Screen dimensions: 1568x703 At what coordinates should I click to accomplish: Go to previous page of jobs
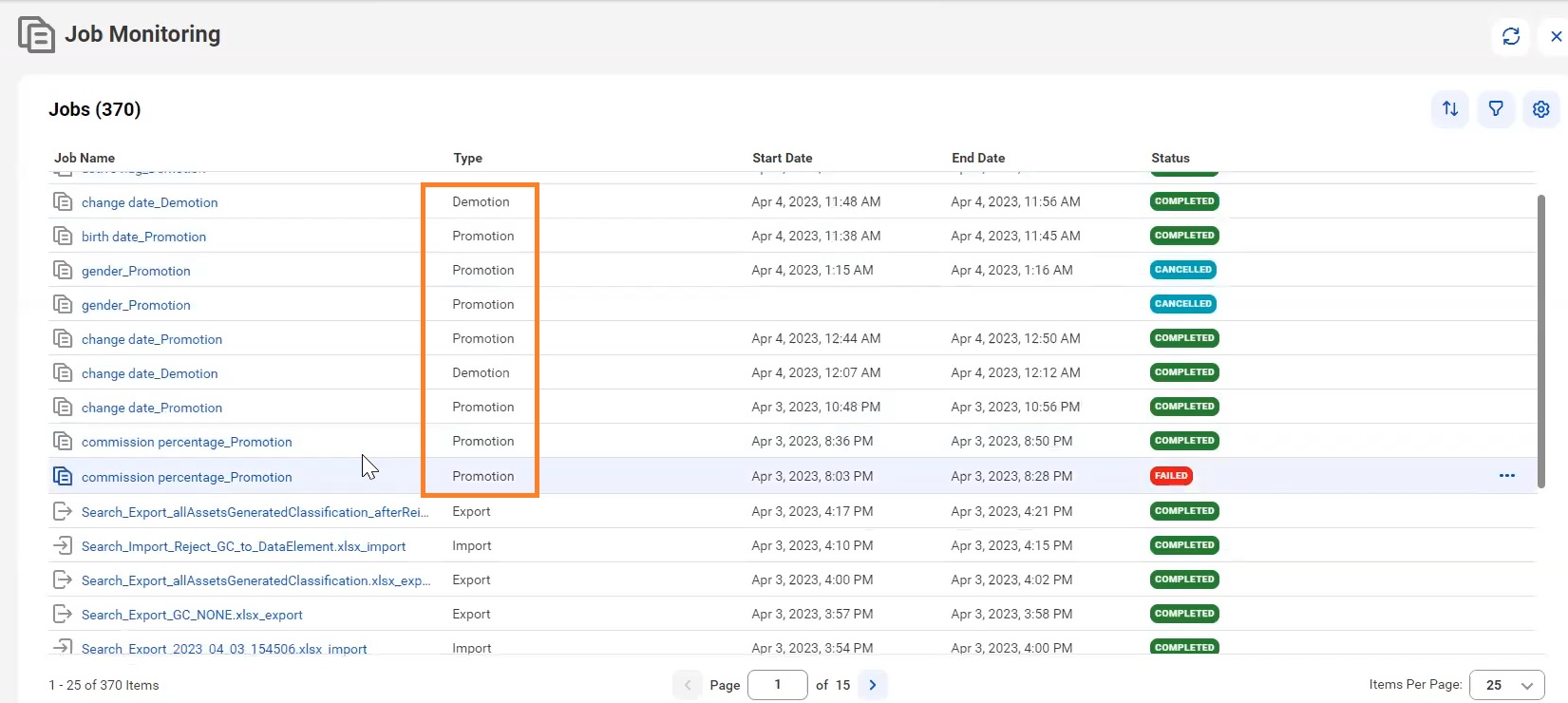click(x=688, y=685)
